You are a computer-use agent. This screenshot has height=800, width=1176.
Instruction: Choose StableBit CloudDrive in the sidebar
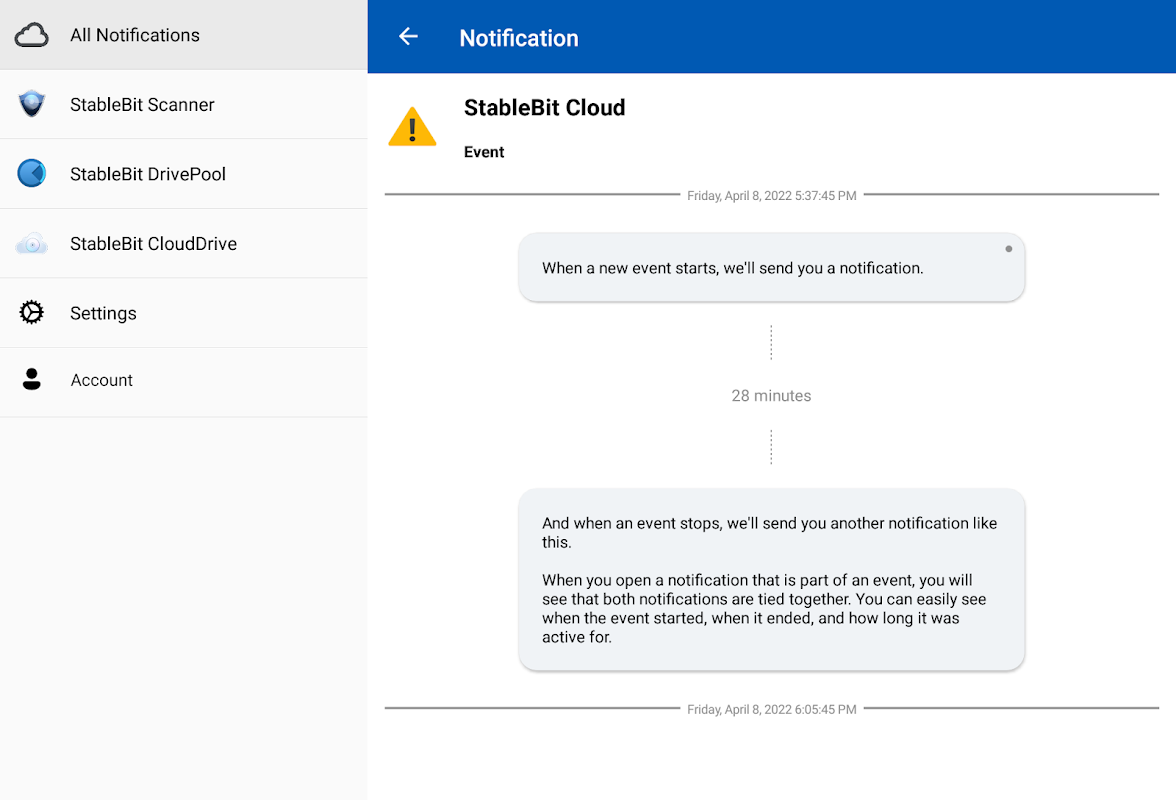[x=153, y=243]
